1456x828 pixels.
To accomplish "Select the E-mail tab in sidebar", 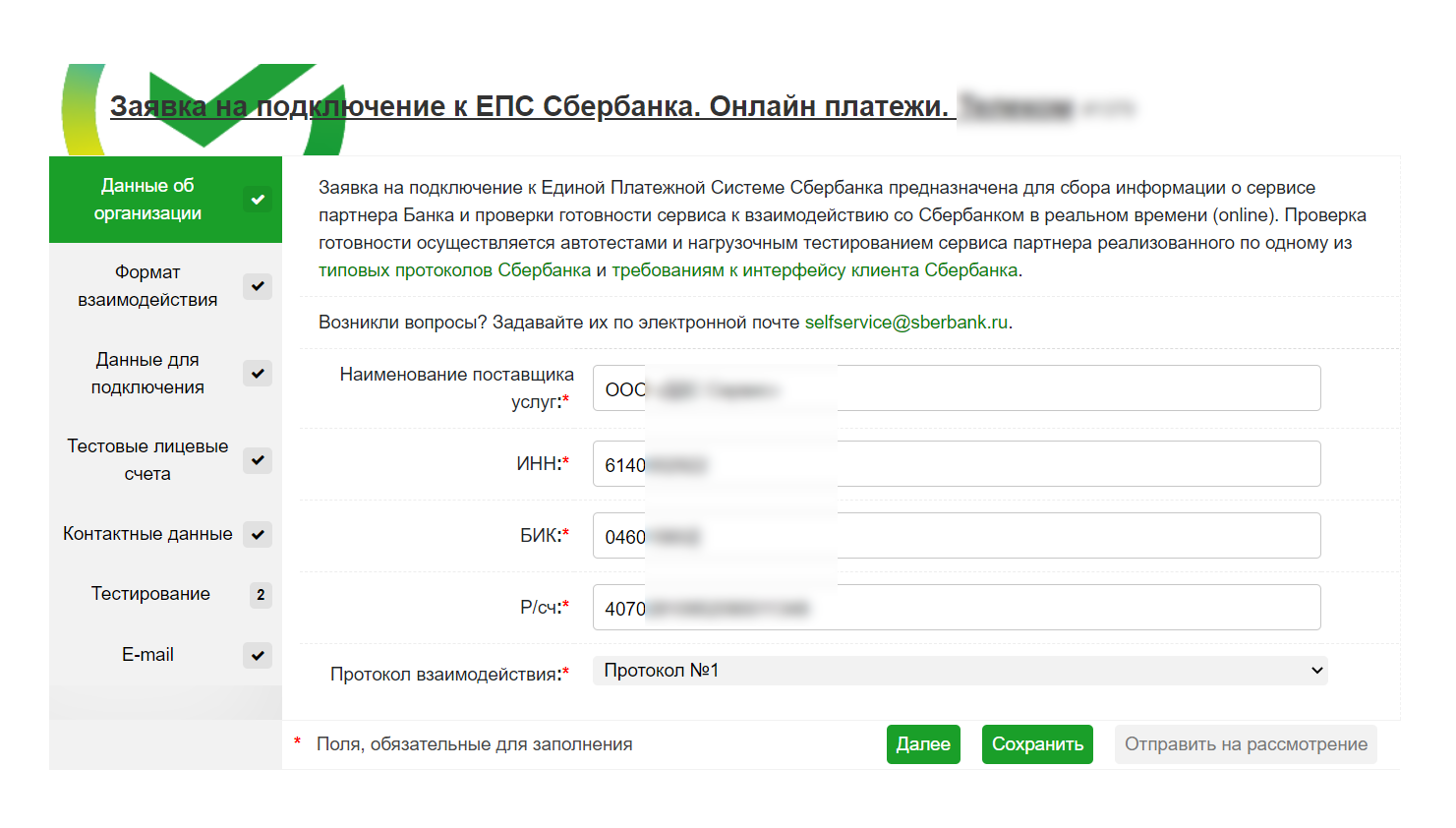I will point(147,655).
